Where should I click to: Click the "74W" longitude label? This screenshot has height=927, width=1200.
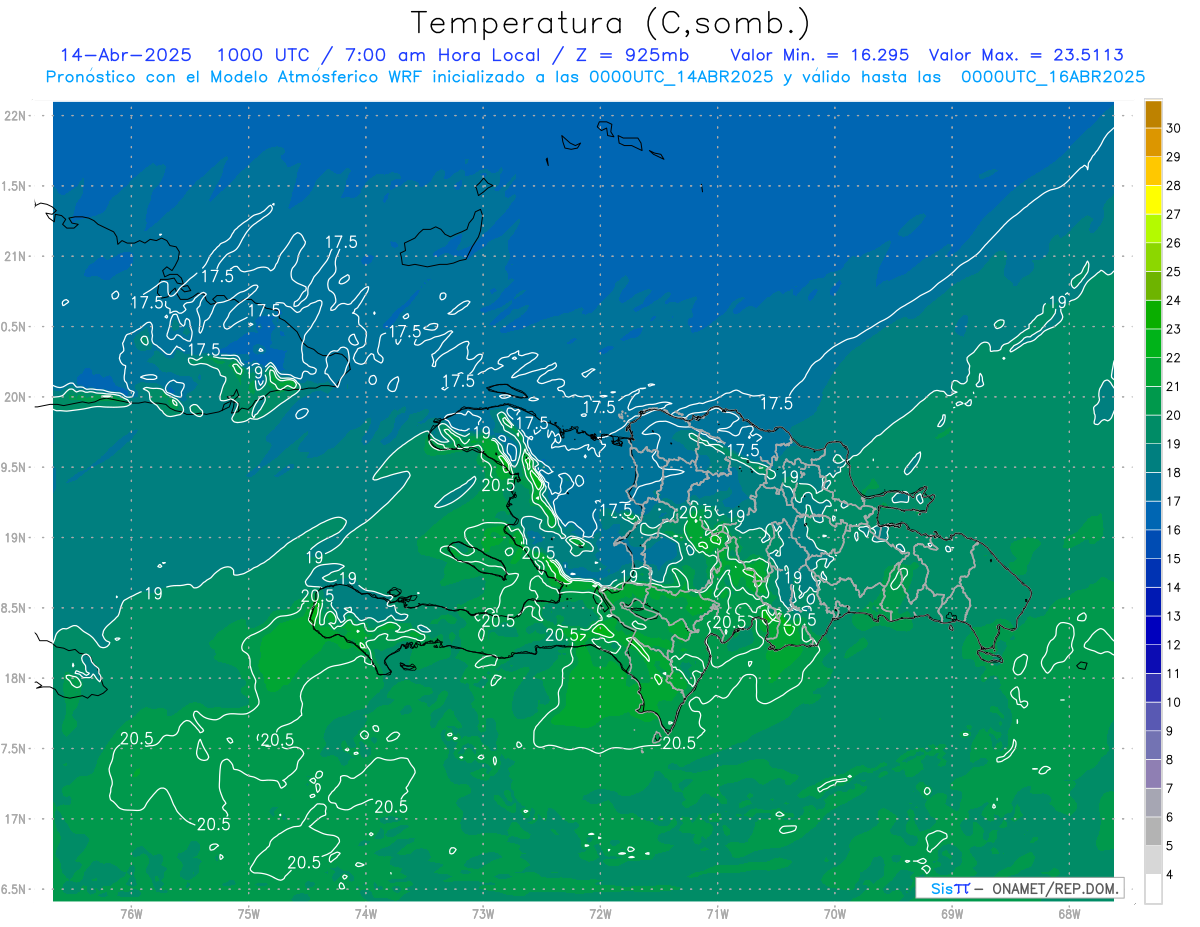click(x=366, y=914)
